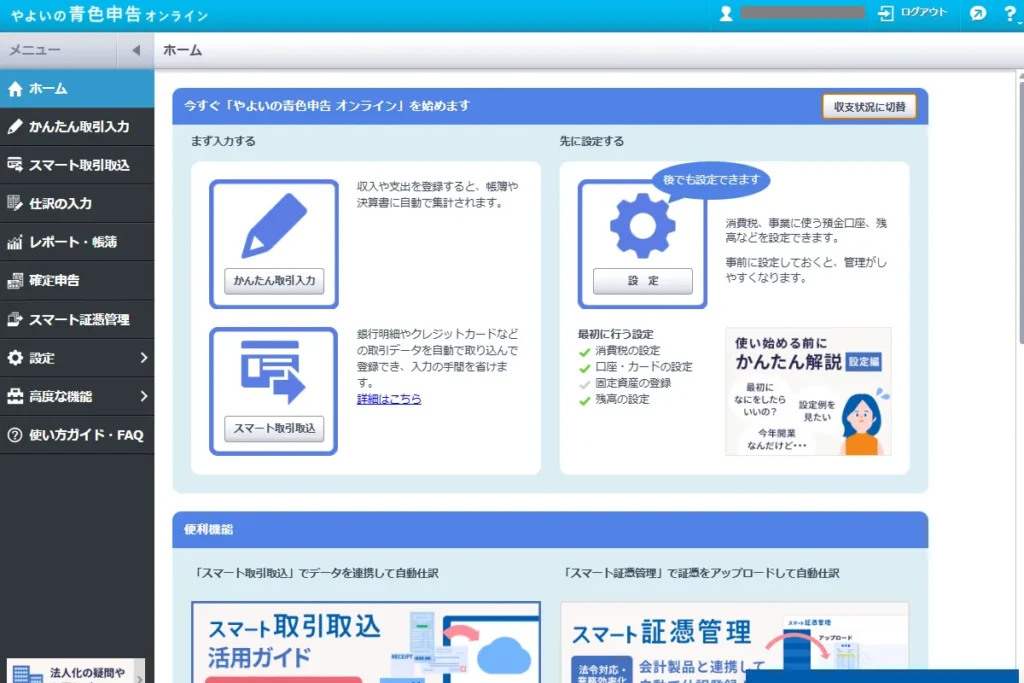Click the スマート証憑管理 sidebar icon

tap(15, 319)
